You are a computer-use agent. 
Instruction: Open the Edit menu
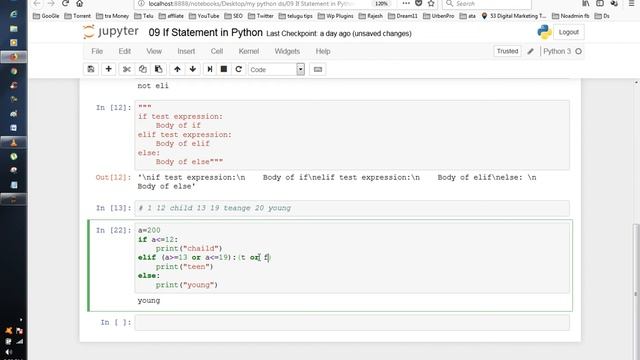tap(124, 51)
